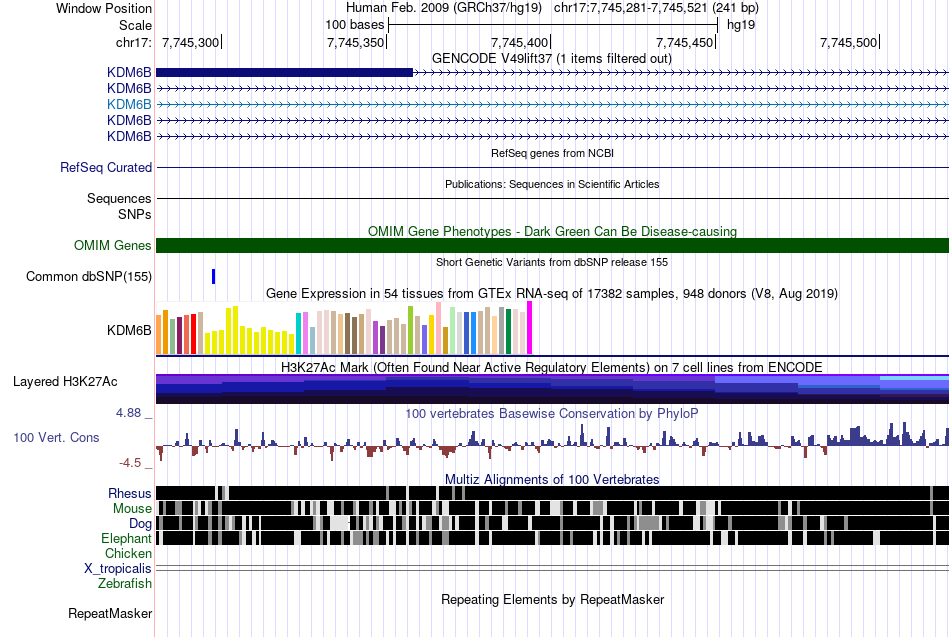Click the Layered H3K27Ac label
Screen dimensions: 950x637
click(65, 382)
